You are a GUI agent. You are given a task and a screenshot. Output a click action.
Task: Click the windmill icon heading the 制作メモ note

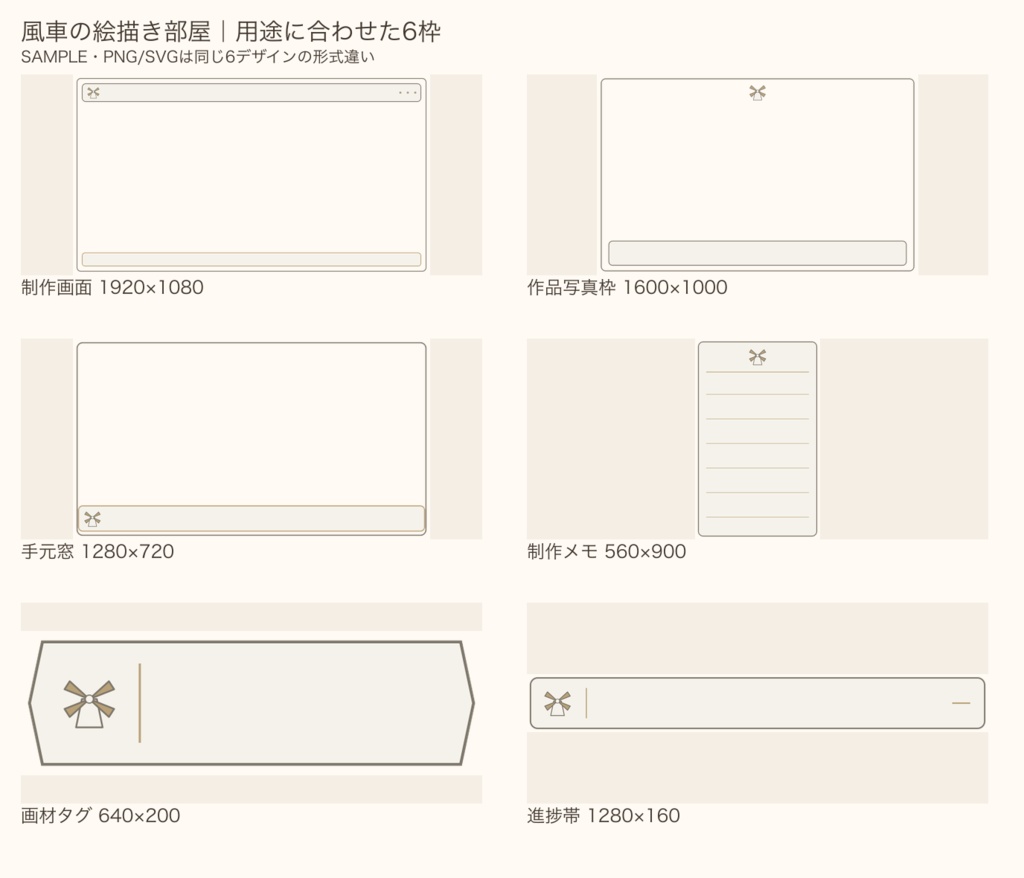[x=758, y=357]
